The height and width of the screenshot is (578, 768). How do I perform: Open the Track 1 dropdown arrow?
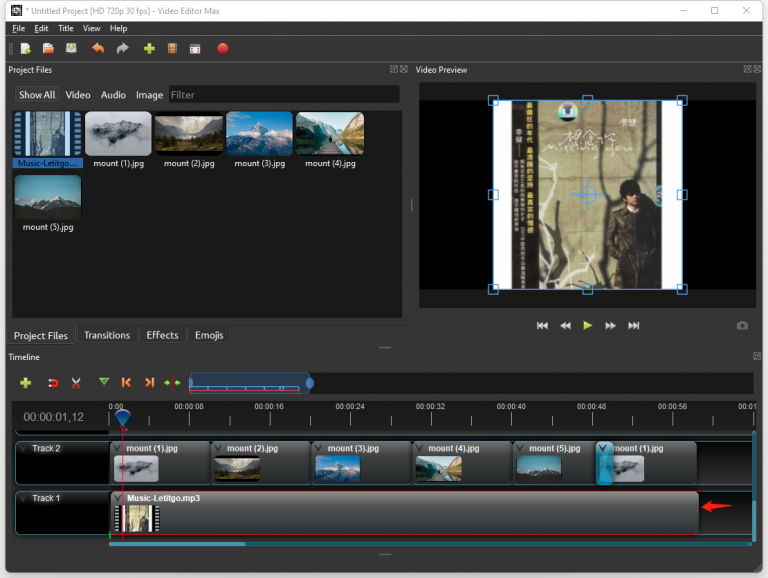[24, 498]
